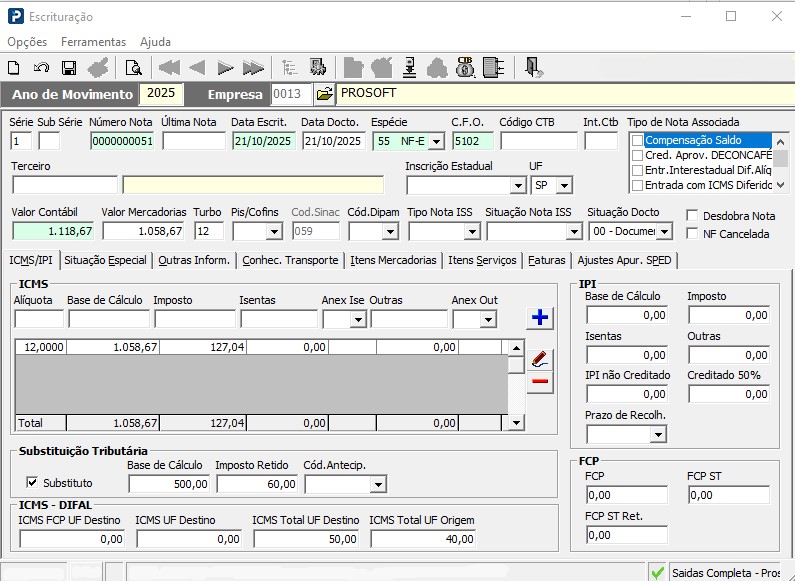Check the NF Cancelada checkbox

point(694,234)
